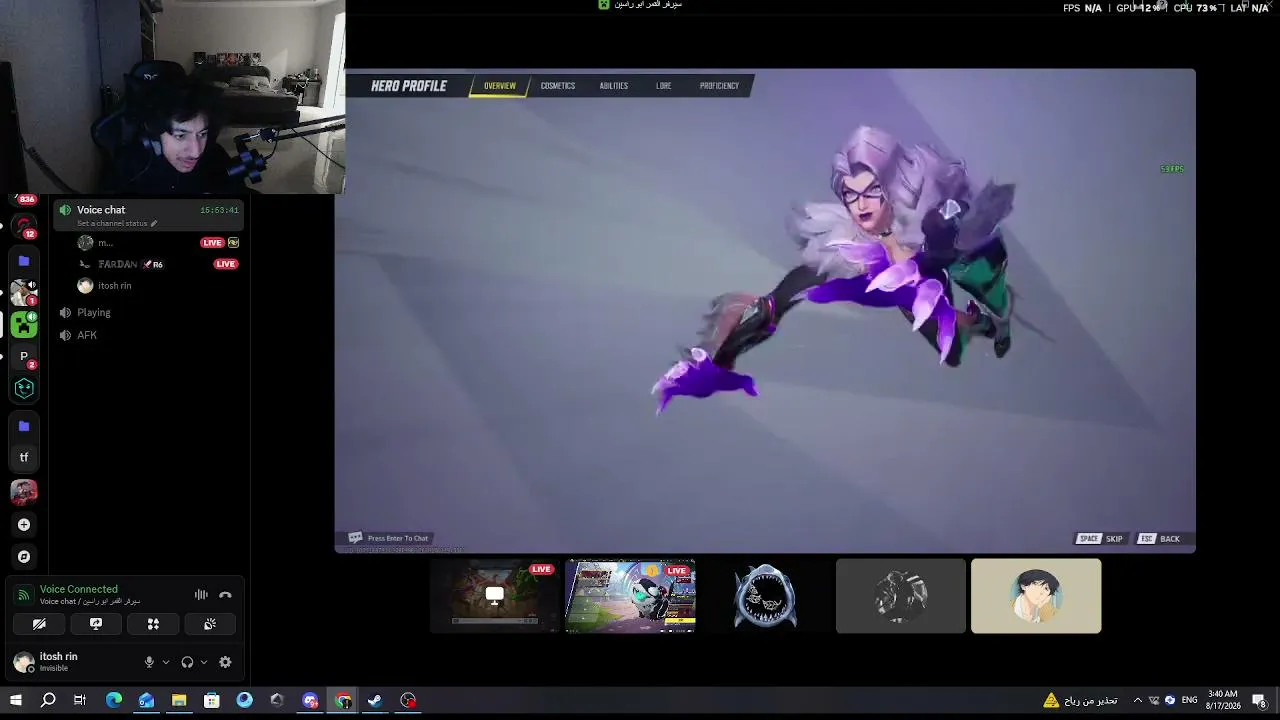Switch ENG input language in tray
The width and height of the screenshot is (1280, 720).
[1190, 701]
